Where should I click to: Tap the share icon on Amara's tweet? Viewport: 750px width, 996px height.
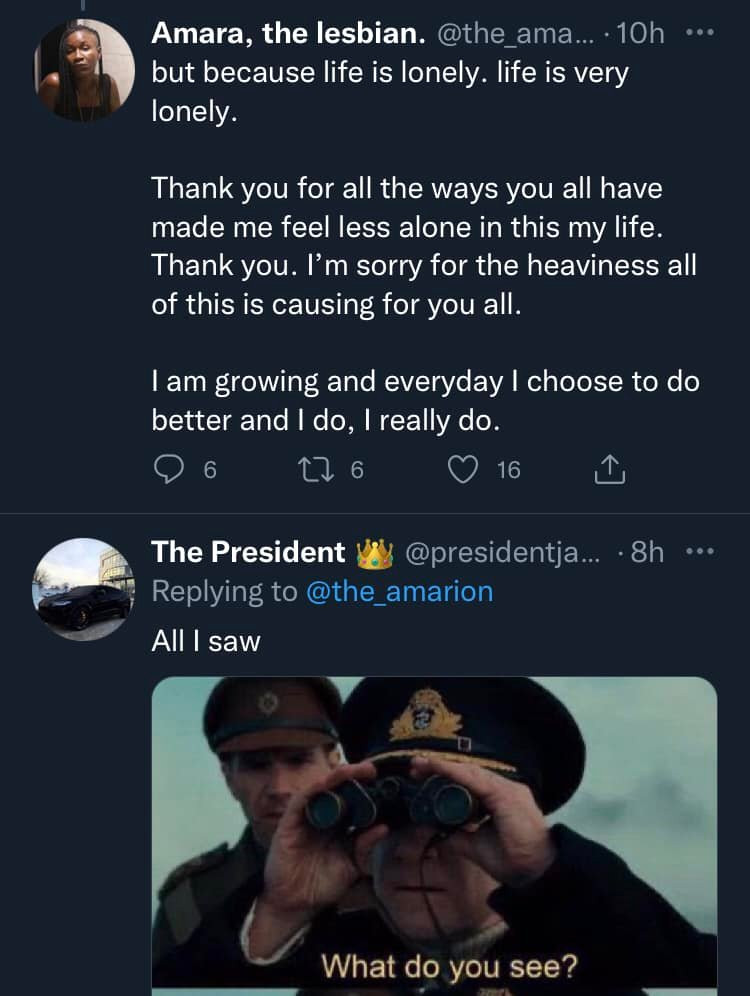pyautogui.click(x=609, y=469)
